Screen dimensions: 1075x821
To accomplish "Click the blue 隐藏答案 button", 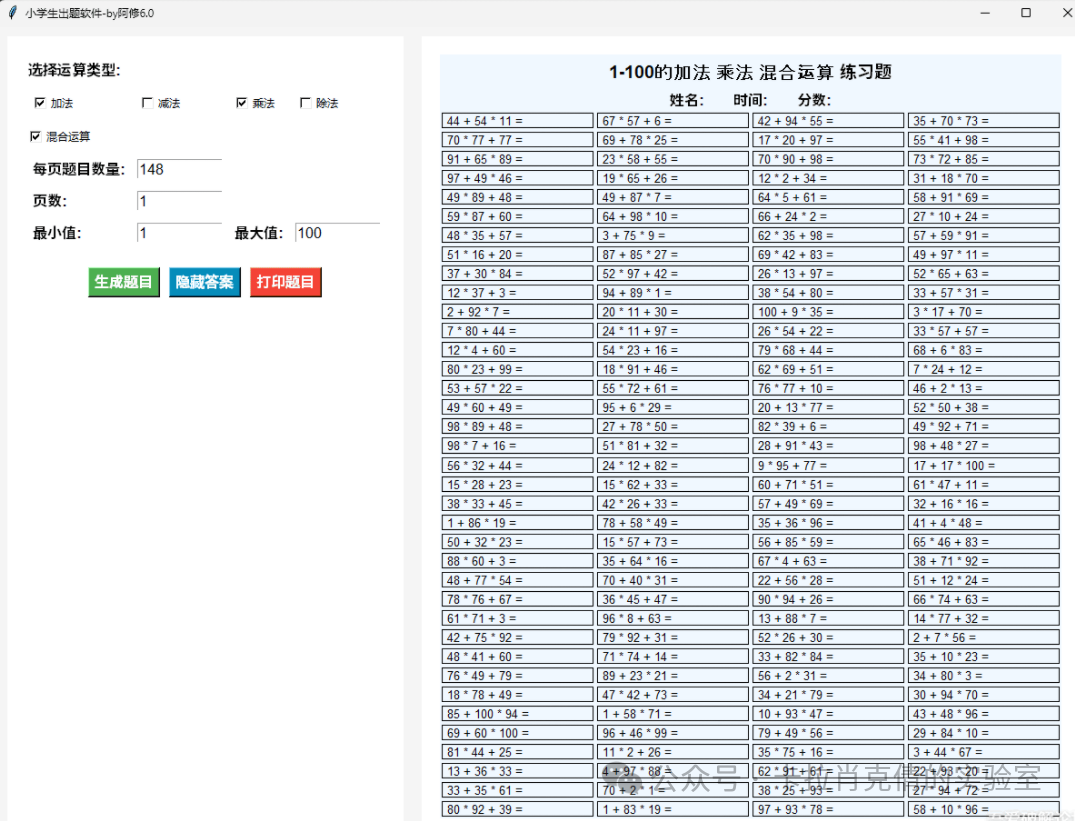I will coord(204,282).
